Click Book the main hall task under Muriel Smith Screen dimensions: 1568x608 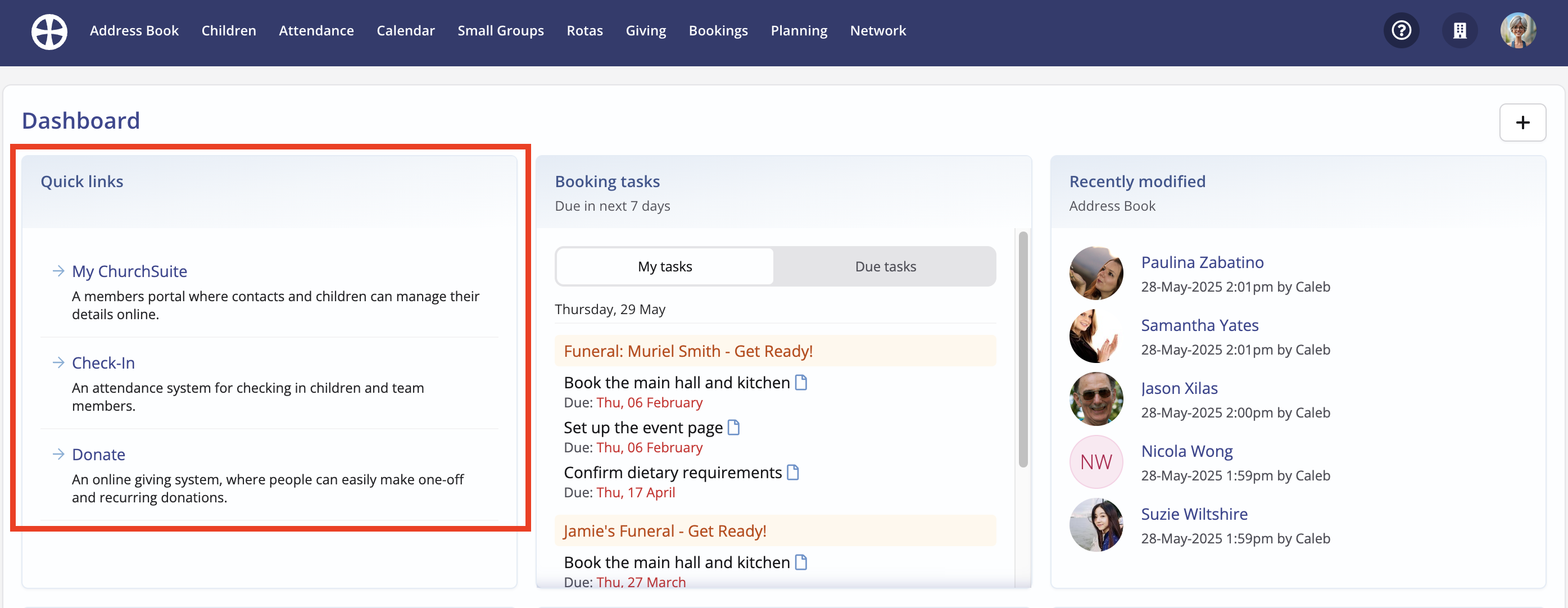coord(676,382)
